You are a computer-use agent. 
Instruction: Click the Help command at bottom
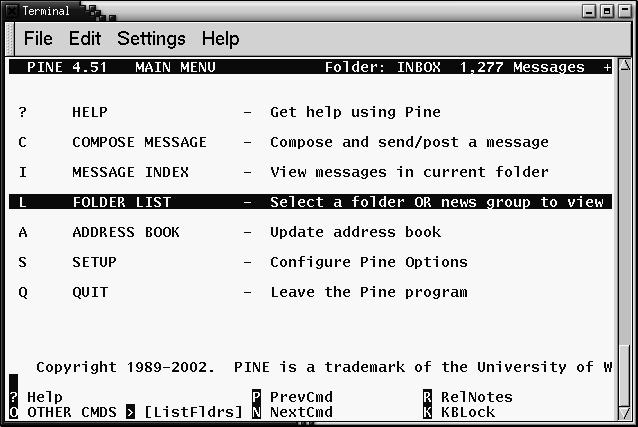coord(45,397)
